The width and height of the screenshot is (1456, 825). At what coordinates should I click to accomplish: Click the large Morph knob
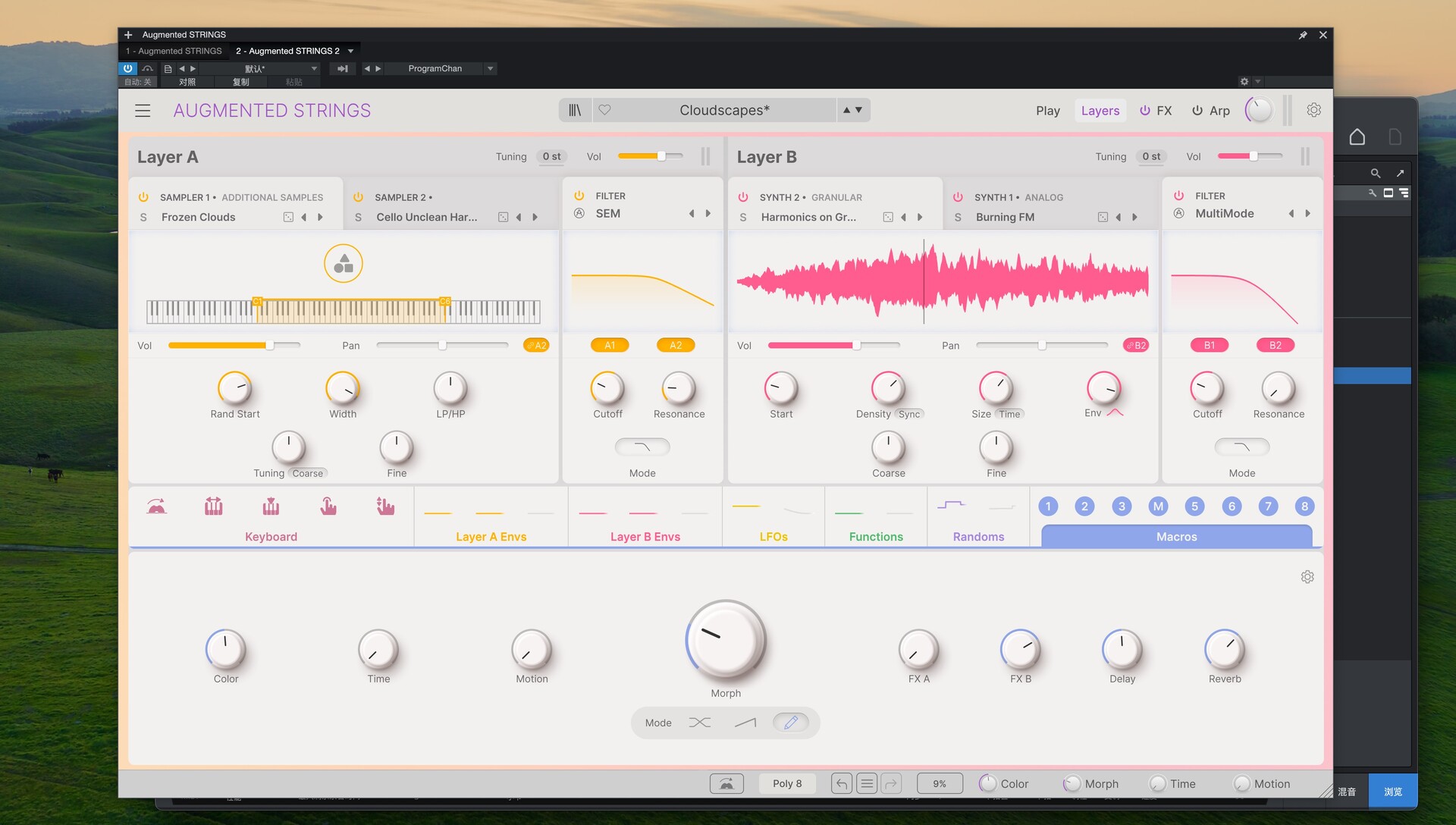pos(726,641)
